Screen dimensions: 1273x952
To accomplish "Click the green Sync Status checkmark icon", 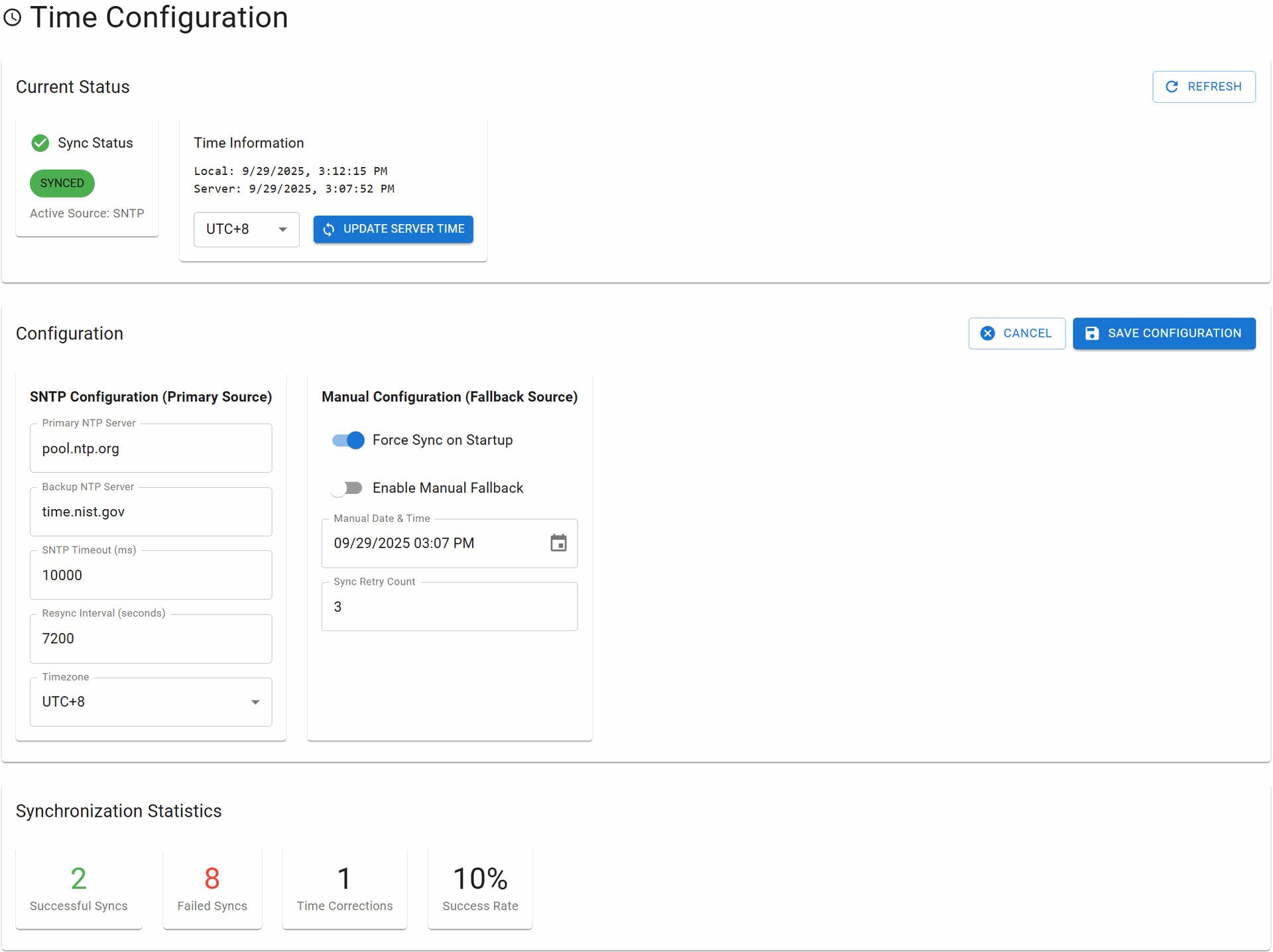I will pyautogui.click(x=40, y=143).
